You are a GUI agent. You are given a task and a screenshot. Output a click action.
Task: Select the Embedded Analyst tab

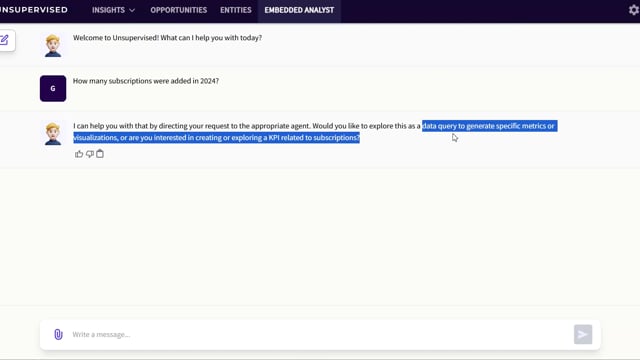click(299, 10)
